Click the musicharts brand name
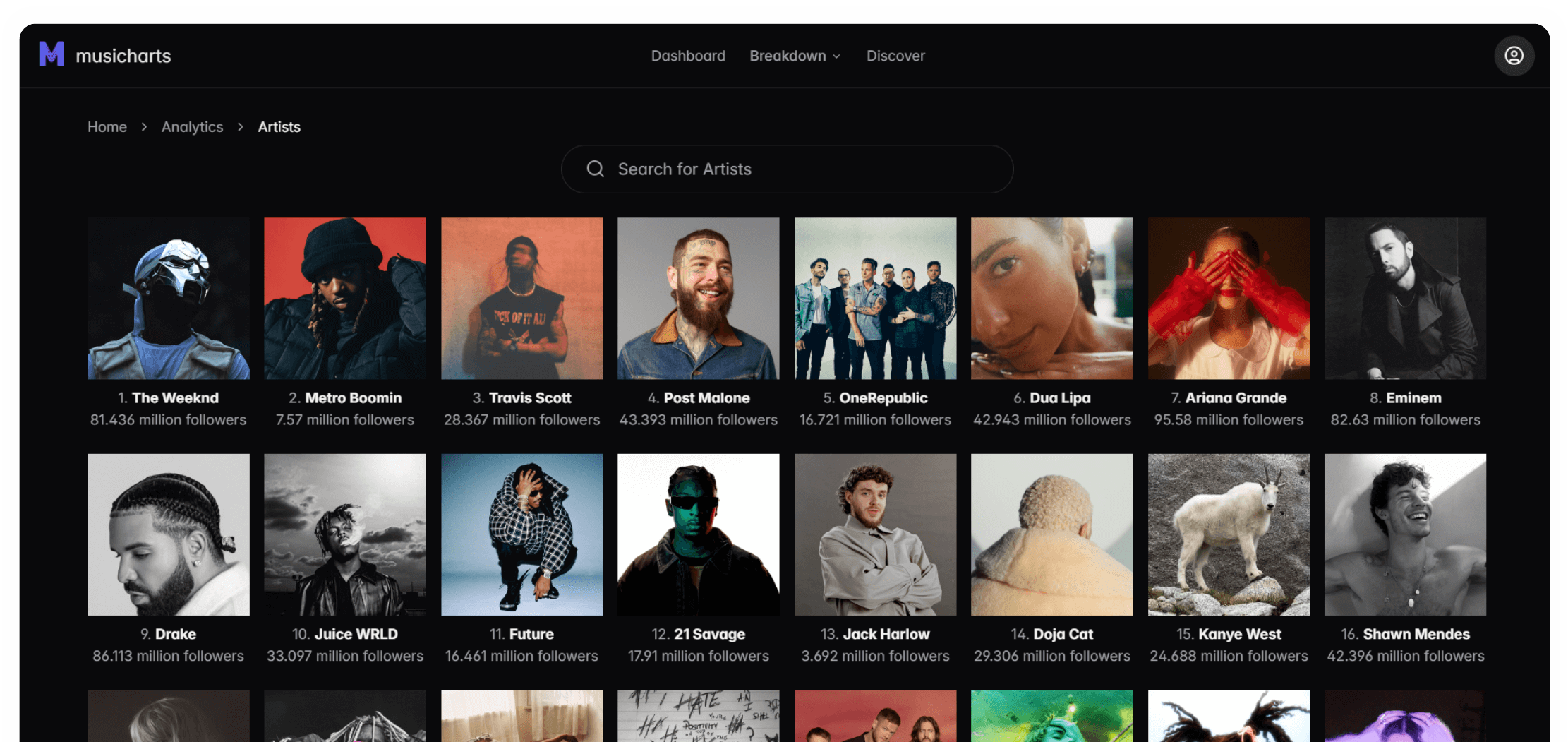1568x742 pixels. [x=123, y=56]
